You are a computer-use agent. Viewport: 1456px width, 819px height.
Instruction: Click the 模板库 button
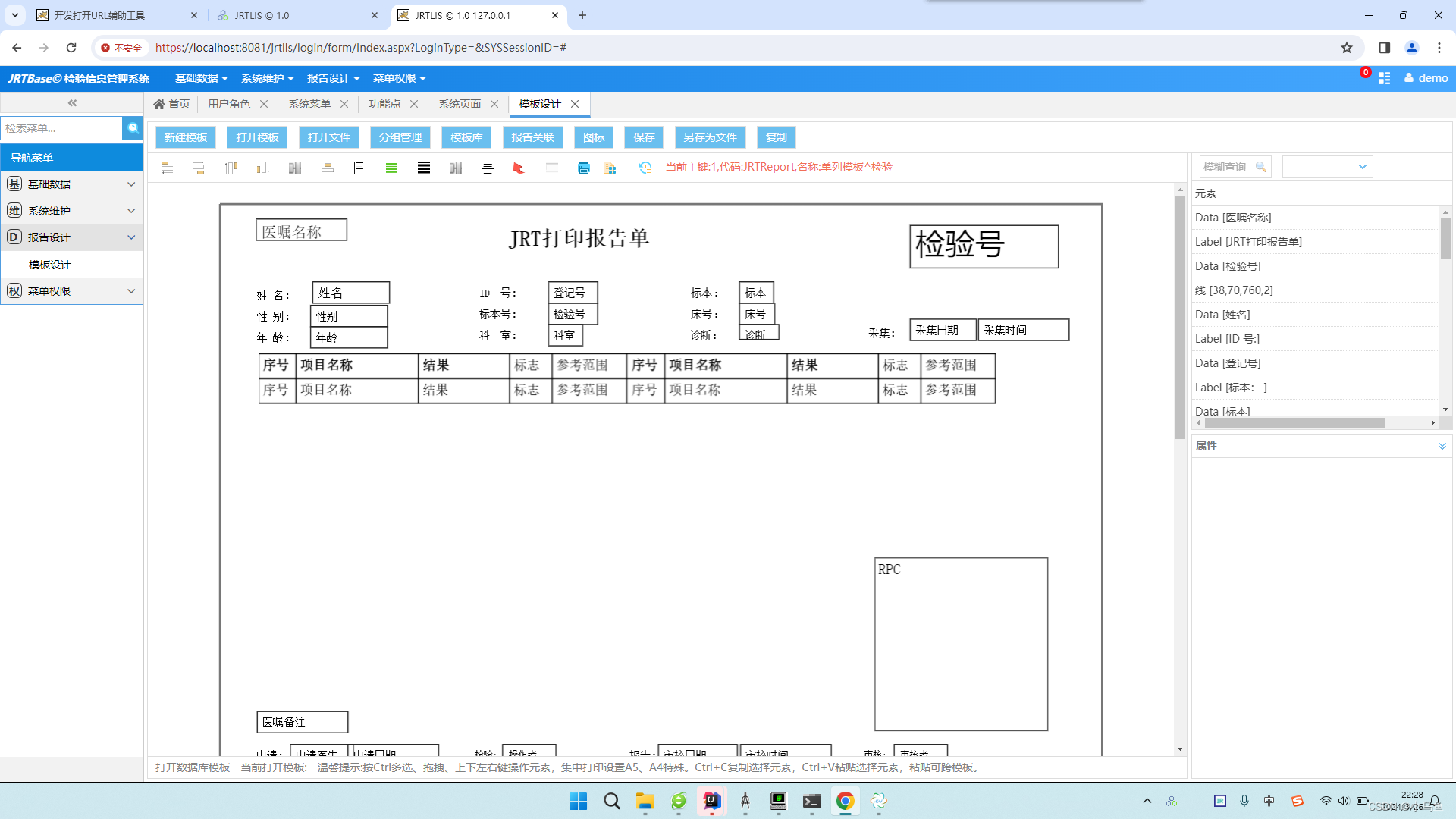click(466, 137)
